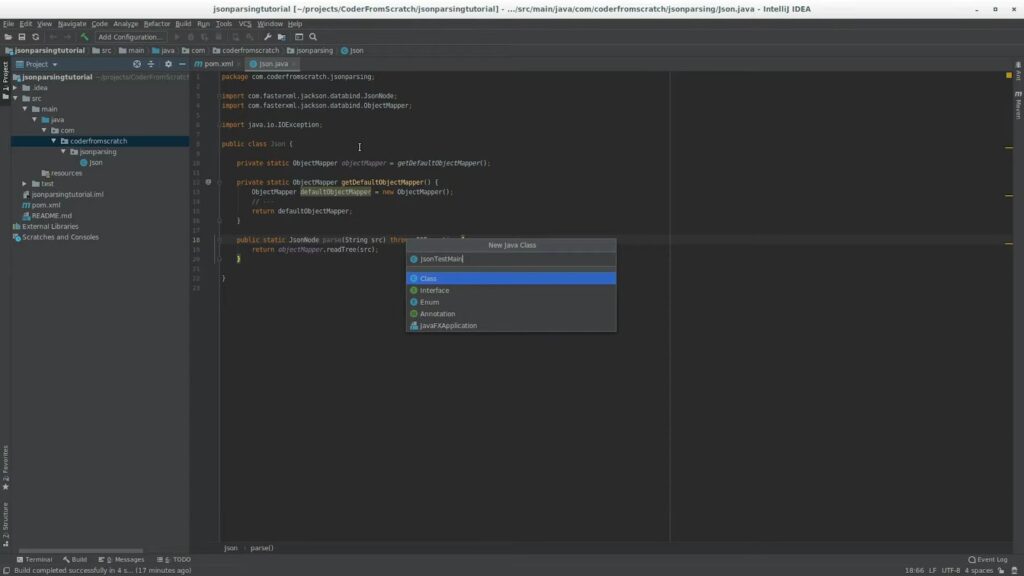Select Enum in the New Java Class popup
This screenshot has width=1024, height=576.
point(429,302)
